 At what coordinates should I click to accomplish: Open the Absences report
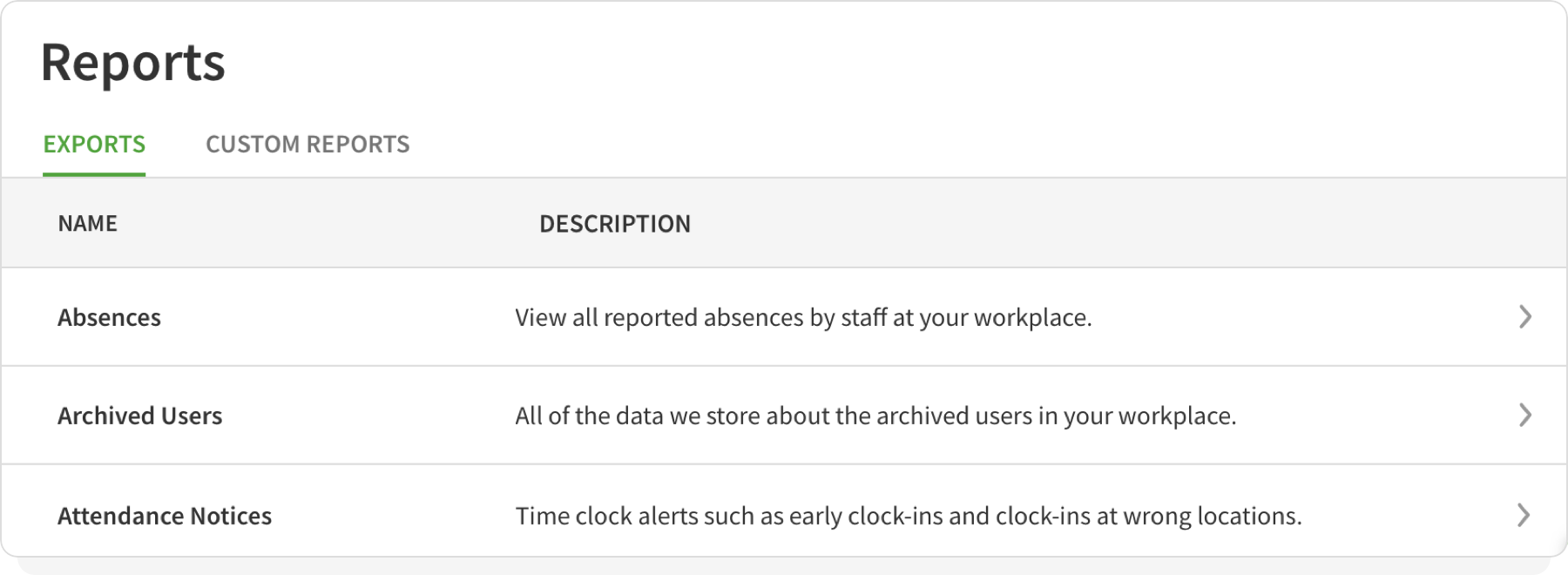coord(109,317)
